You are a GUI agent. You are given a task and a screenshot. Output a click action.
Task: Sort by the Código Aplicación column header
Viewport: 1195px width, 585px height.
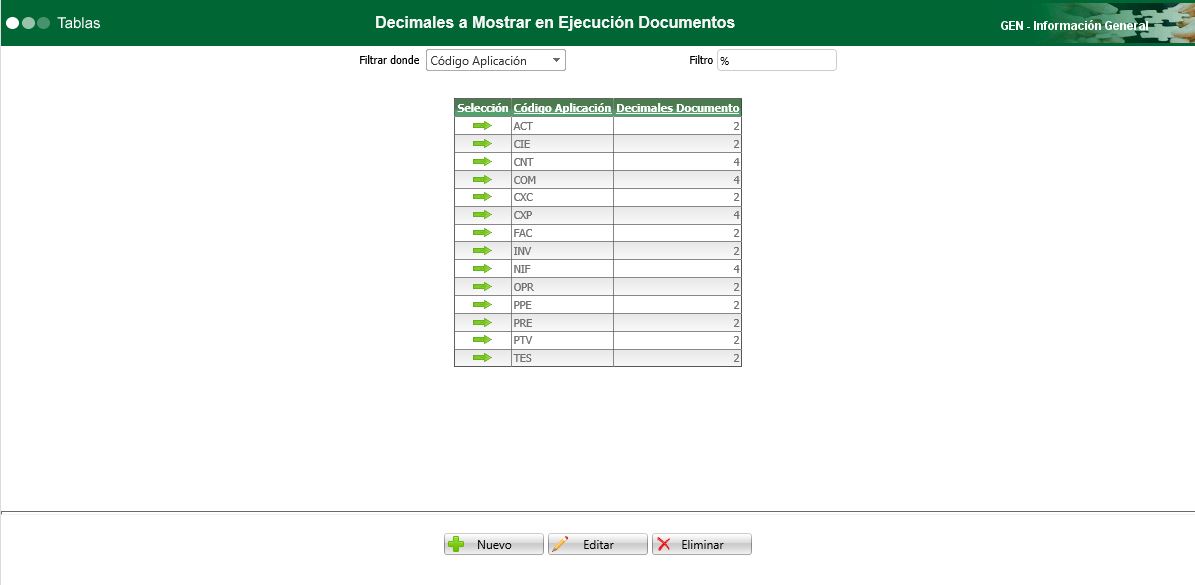click(561, 108)
